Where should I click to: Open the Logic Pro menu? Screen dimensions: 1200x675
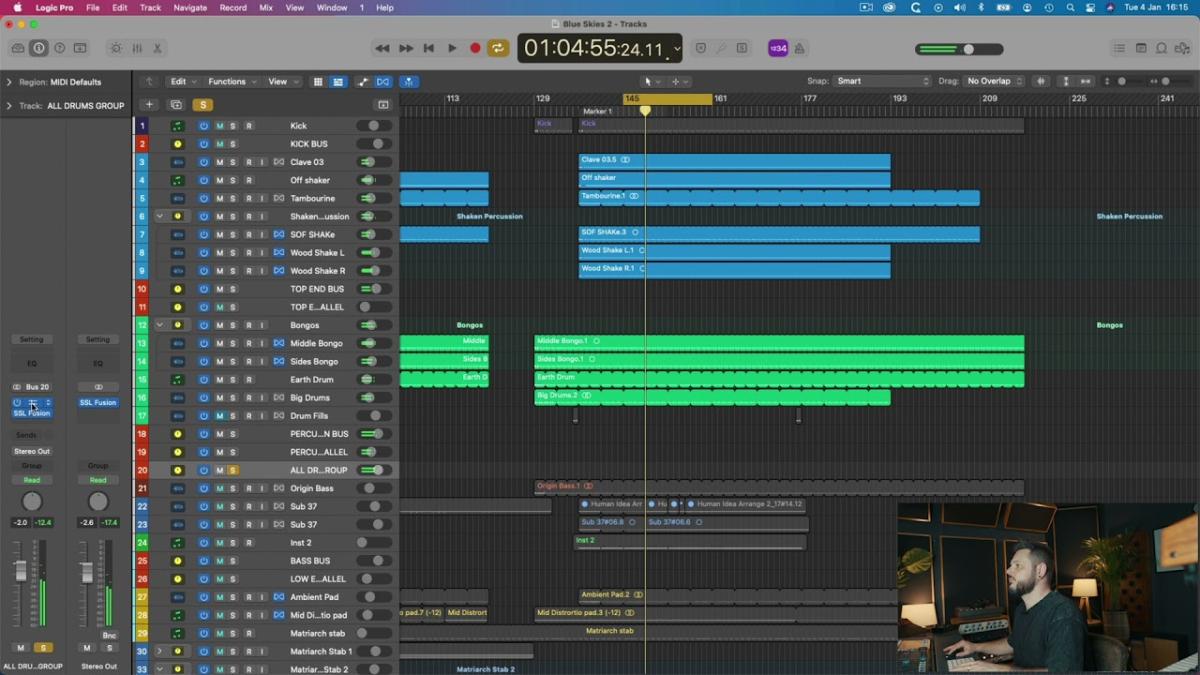pos(54,7)
